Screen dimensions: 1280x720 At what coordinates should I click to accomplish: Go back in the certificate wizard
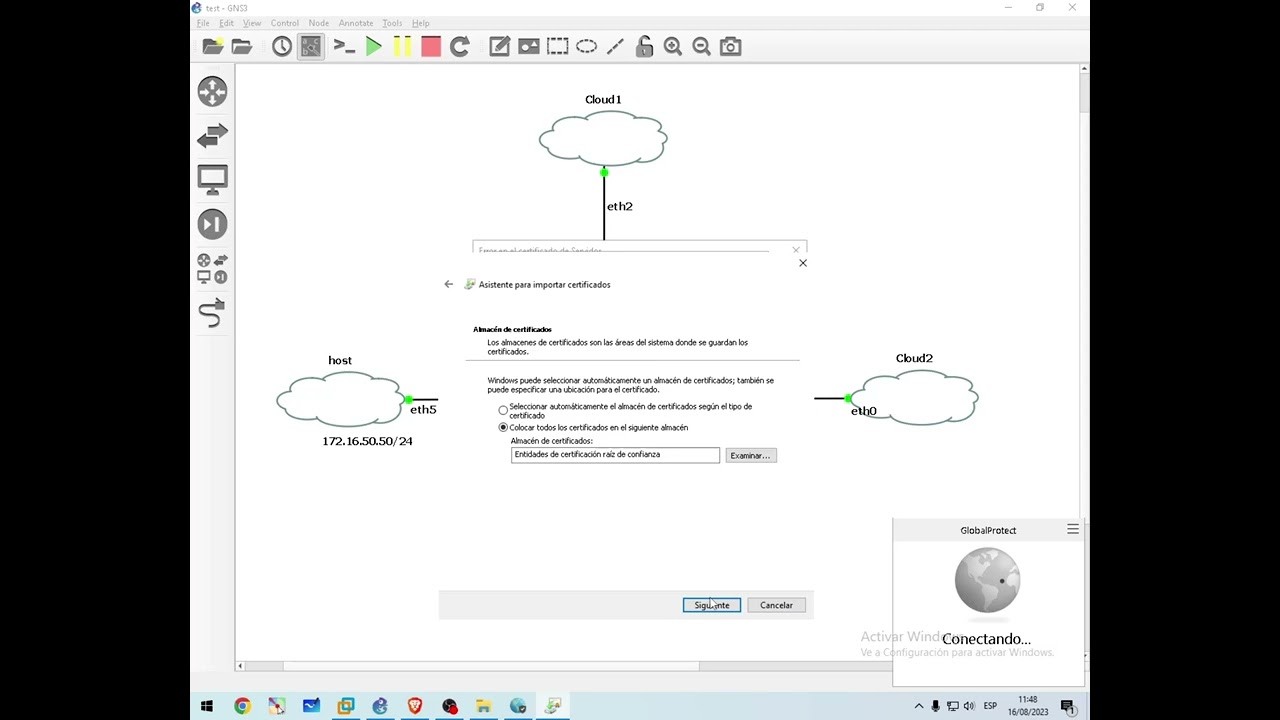click(448, 284)
